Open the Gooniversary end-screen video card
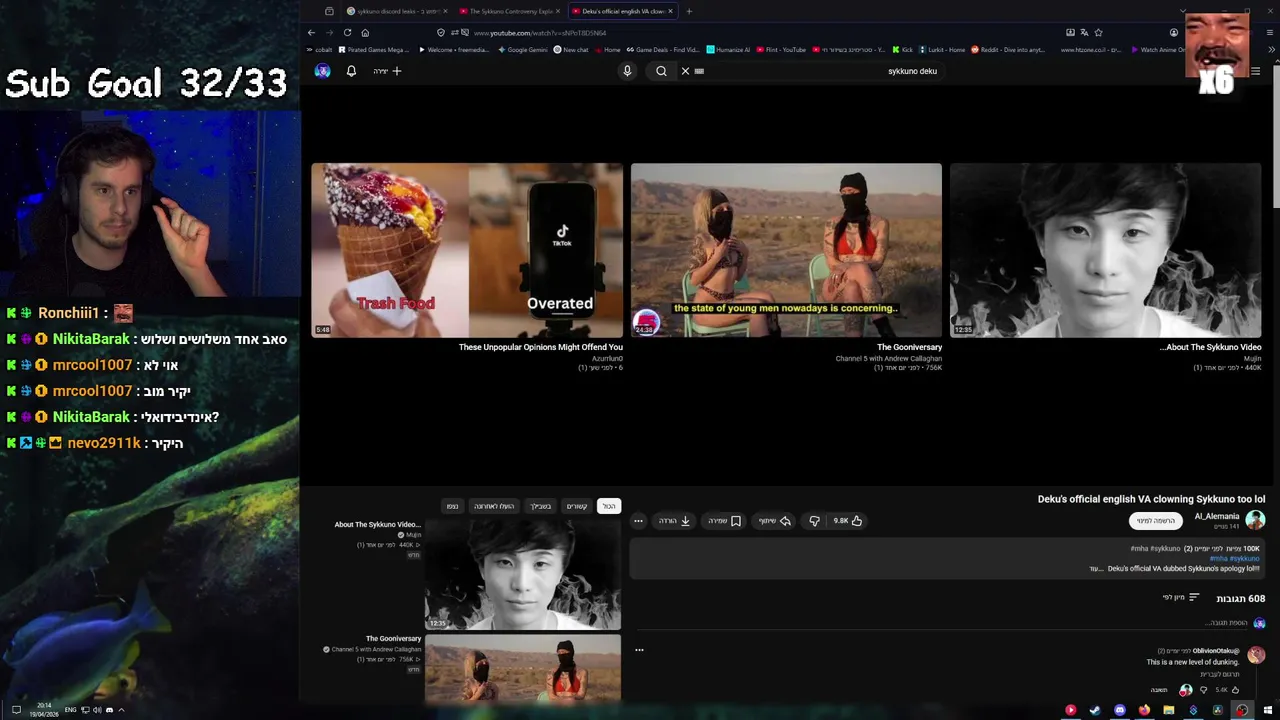The width and height of the screenshot is (1280, 720). (x=786, y=250)
